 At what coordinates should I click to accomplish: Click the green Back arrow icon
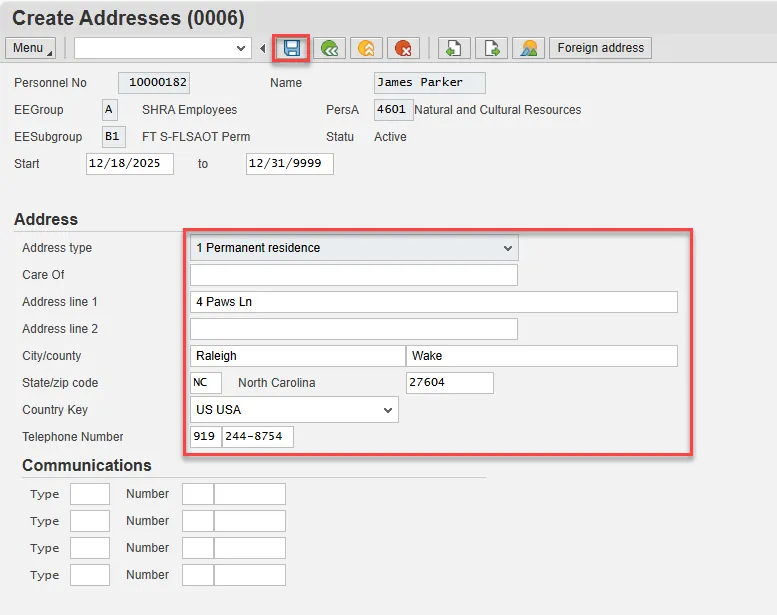tap(330, 48)
